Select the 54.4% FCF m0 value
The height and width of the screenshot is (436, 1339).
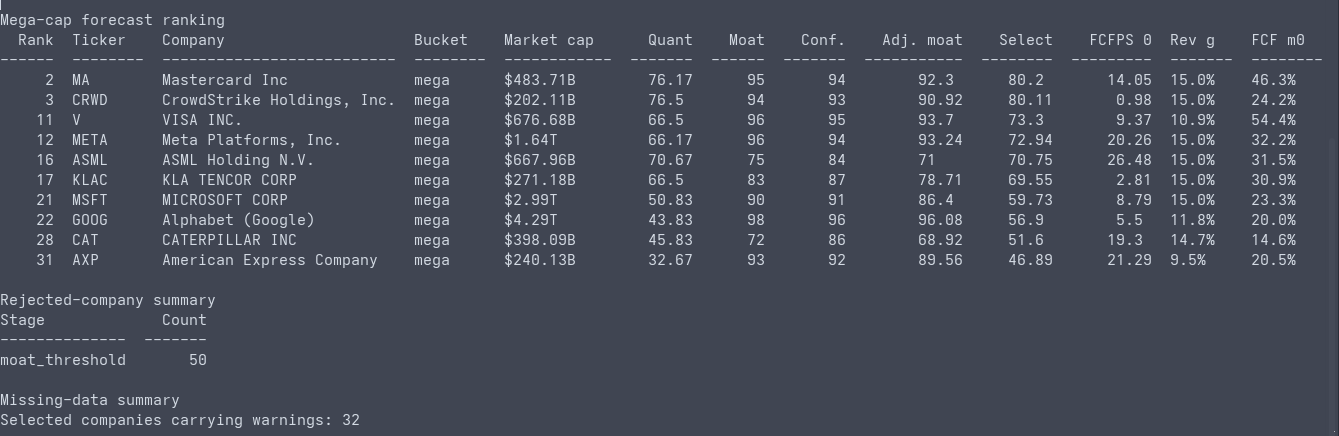pos(1273,120)
